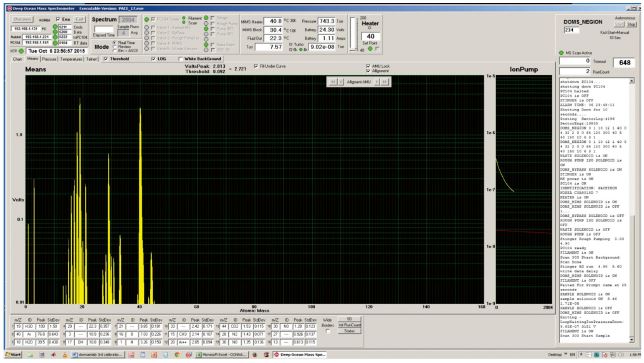The height and width of the screenshot is (363, 644).
Task: Switch to the Temperature tab
Action: tap(71, 59)
